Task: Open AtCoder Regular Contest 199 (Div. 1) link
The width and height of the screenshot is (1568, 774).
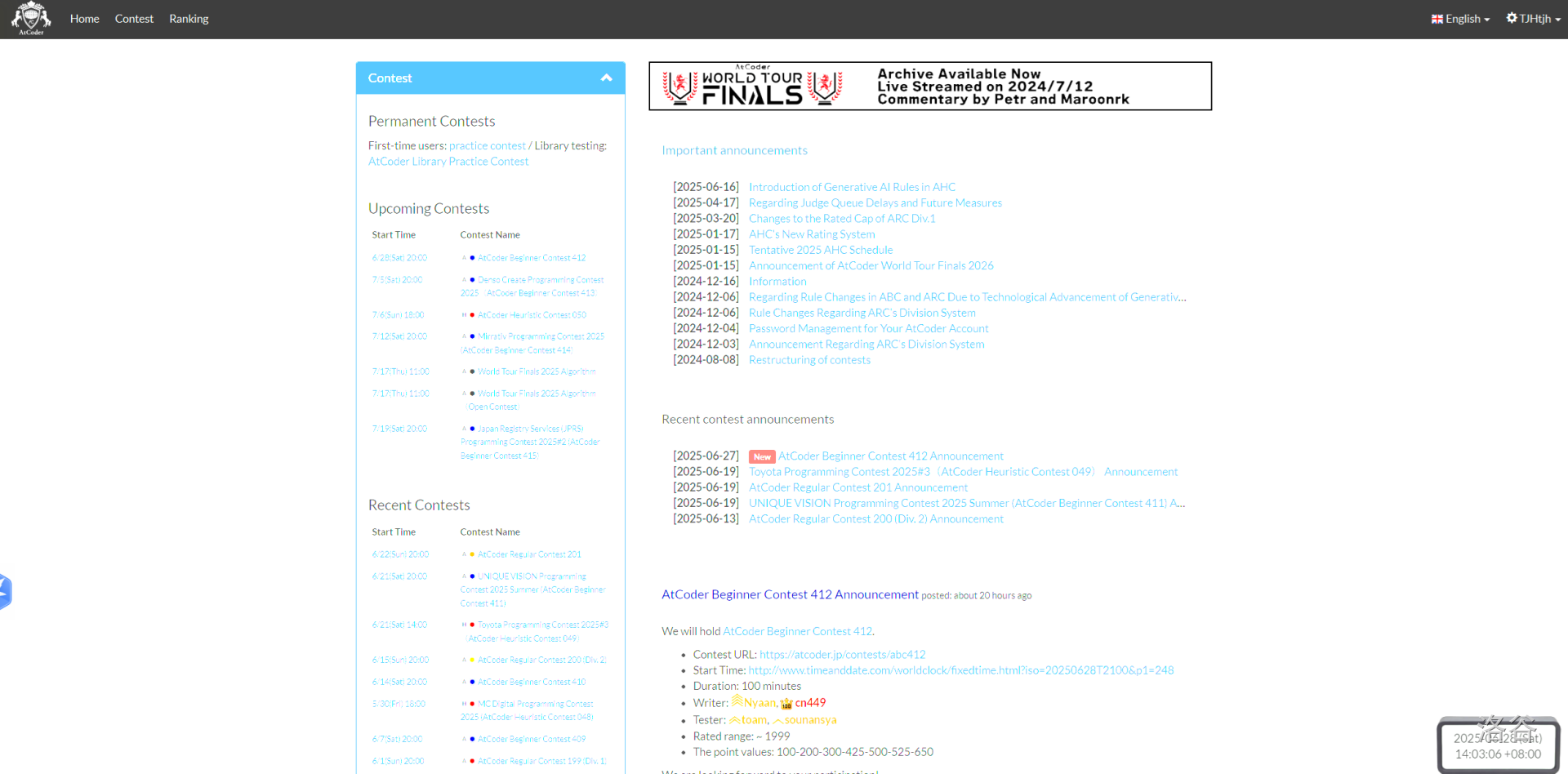Action: click(542, 761)
